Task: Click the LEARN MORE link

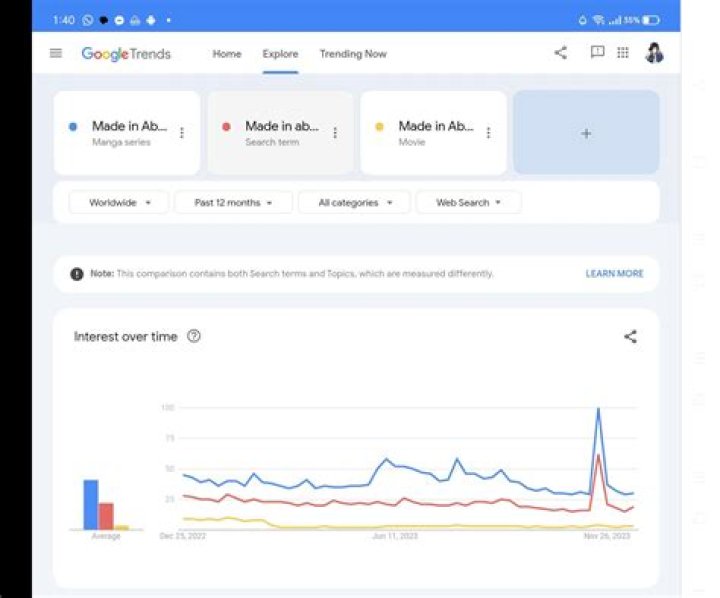Action: pyautogui.click(x=614, y=274)
